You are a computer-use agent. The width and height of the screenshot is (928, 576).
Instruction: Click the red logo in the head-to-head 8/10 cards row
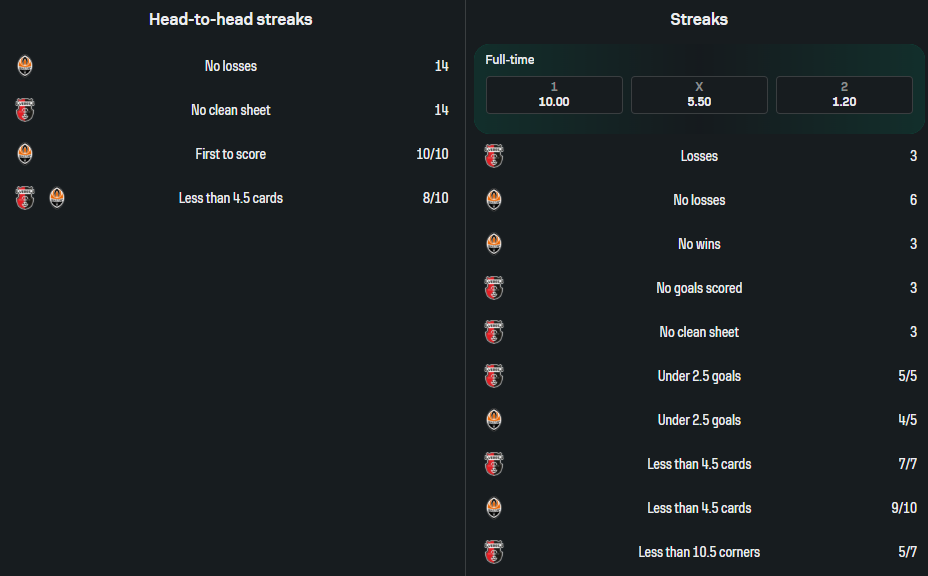[x=25, y=198]
